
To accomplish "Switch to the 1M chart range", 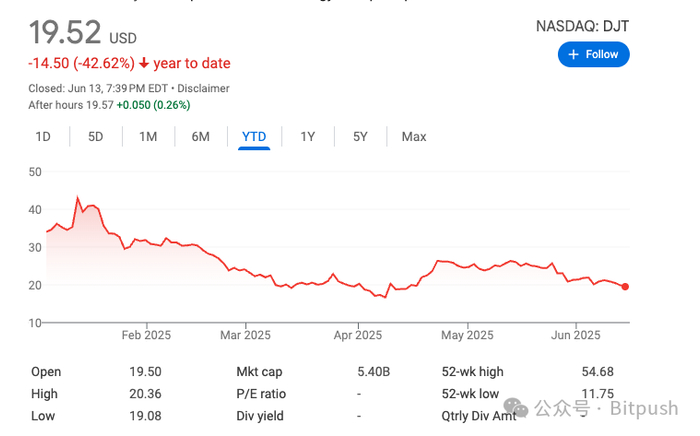I will click(148, 136).
